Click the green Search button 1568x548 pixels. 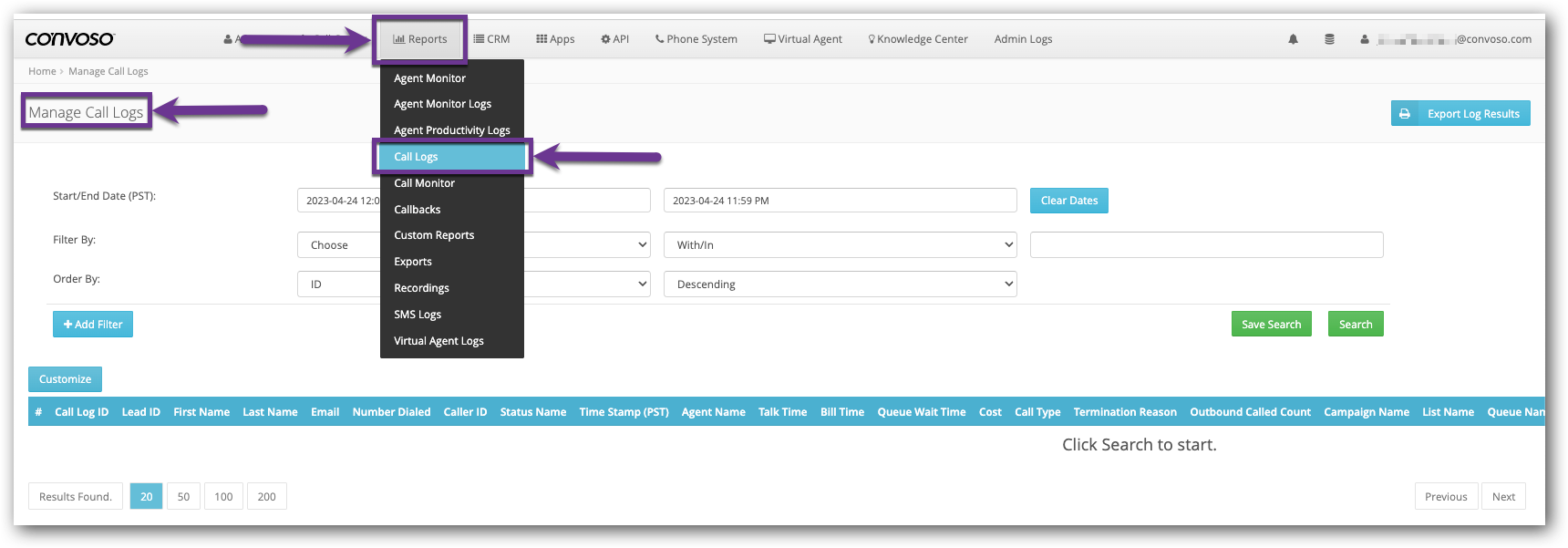pos(1356,325)
